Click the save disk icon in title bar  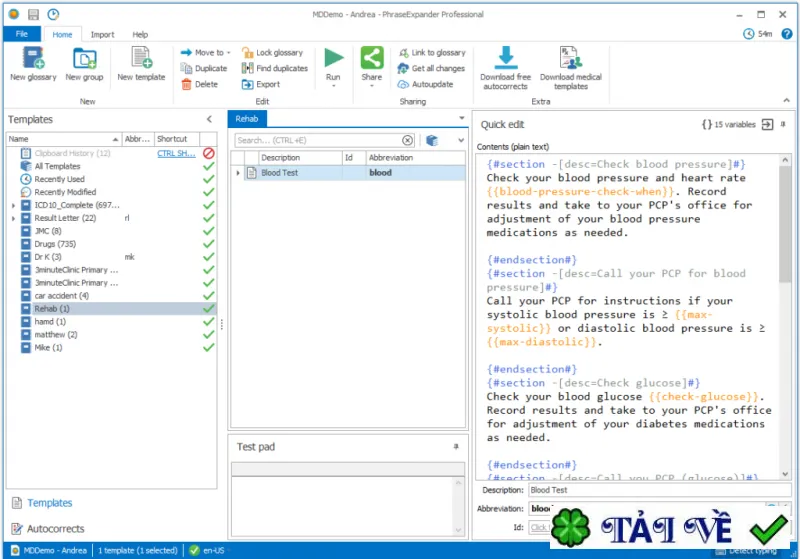click(34, 14)
